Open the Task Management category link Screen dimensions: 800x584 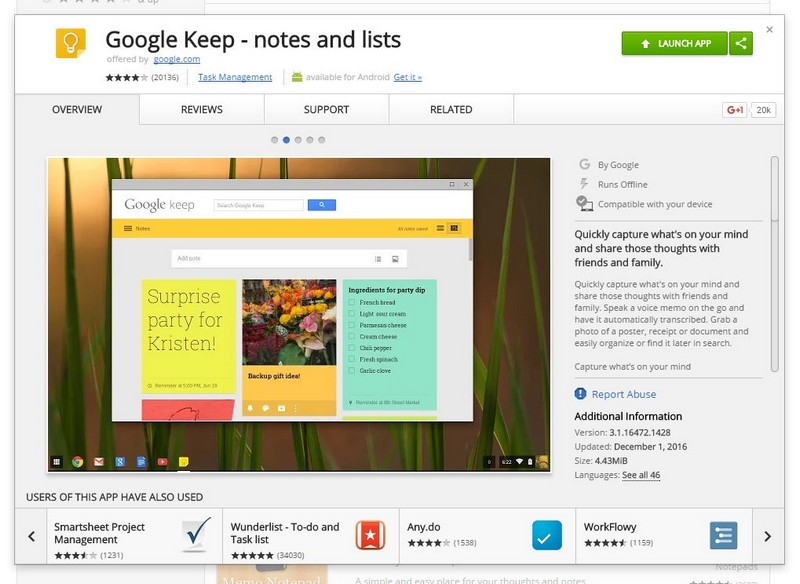point(235,77)
